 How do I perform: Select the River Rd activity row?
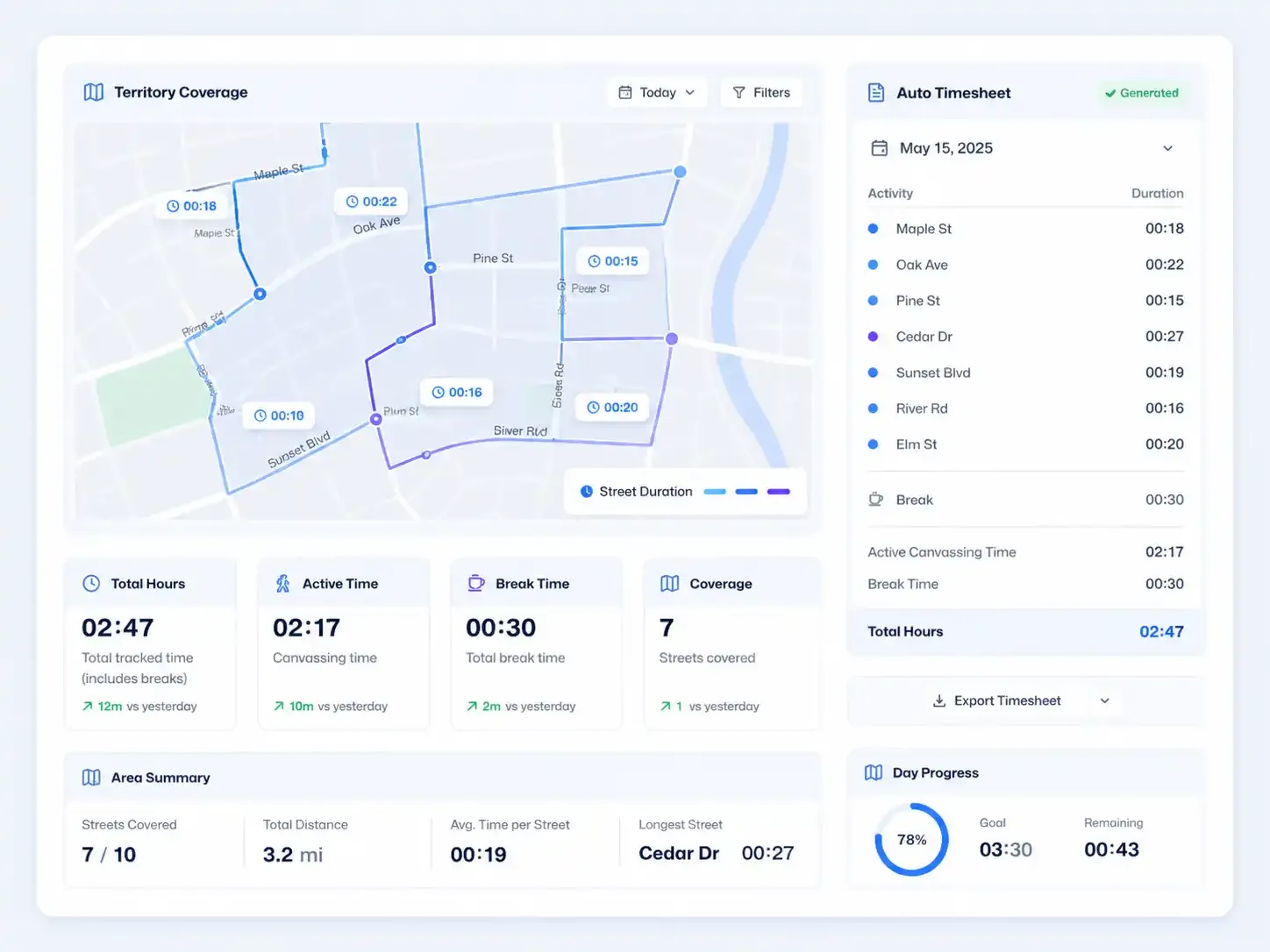point(1025,409)
